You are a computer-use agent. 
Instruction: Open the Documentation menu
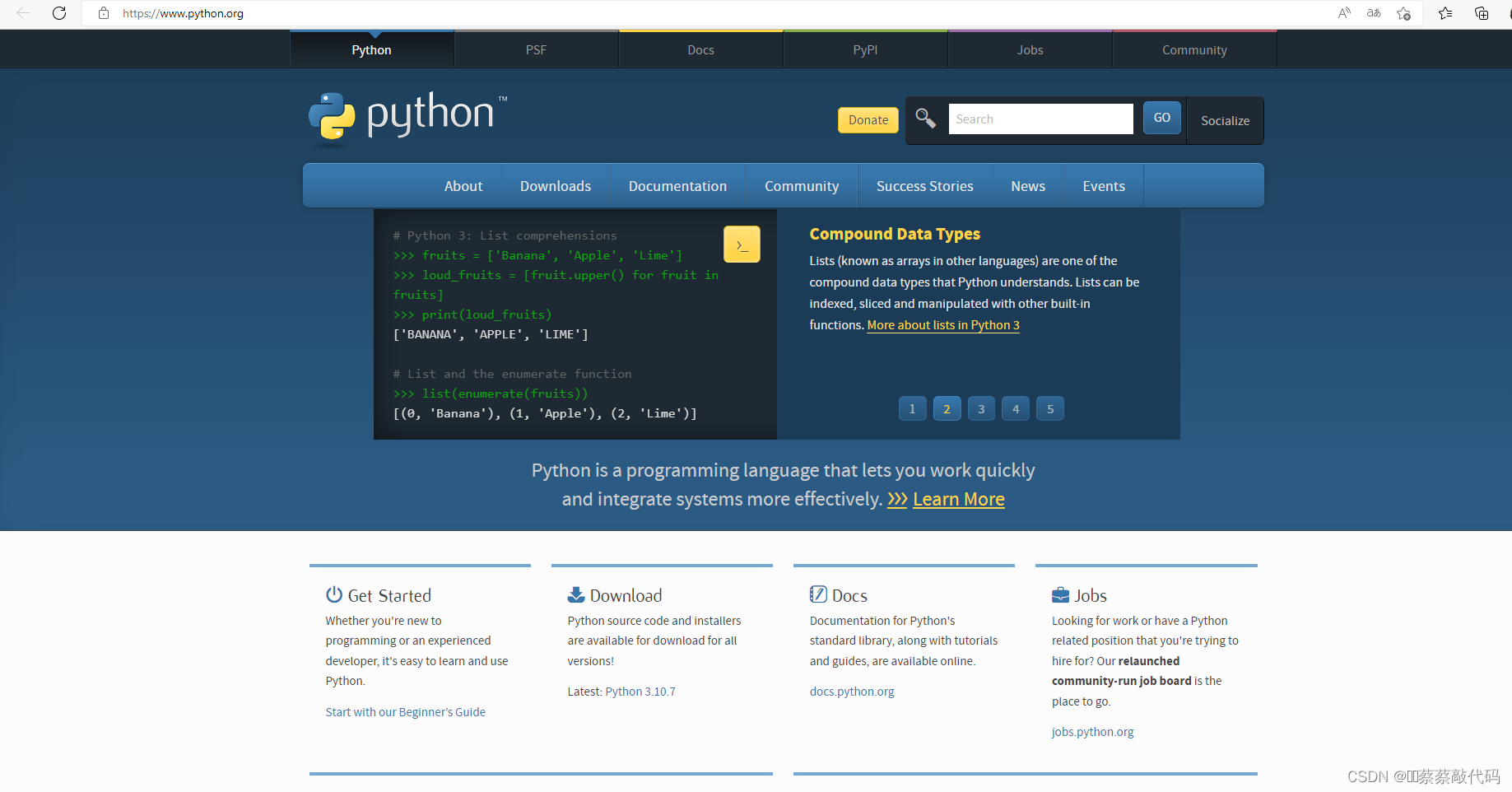[678, 186]
